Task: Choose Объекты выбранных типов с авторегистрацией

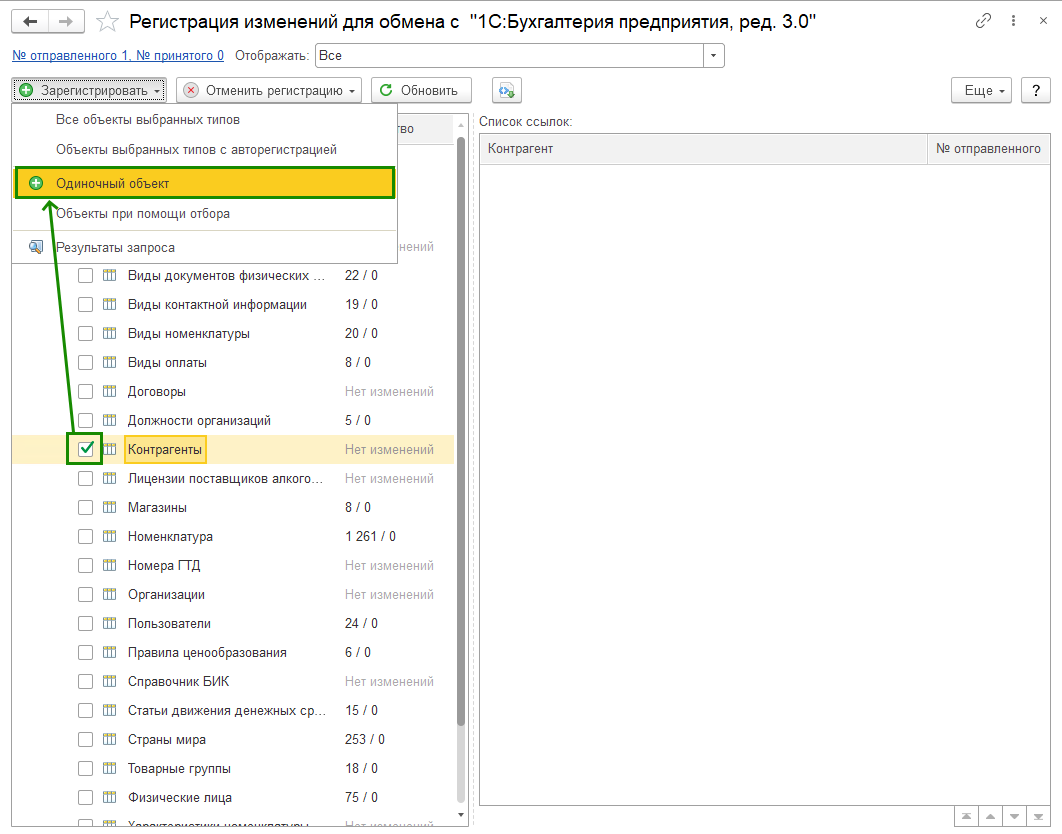Action: tap(204, 150)
